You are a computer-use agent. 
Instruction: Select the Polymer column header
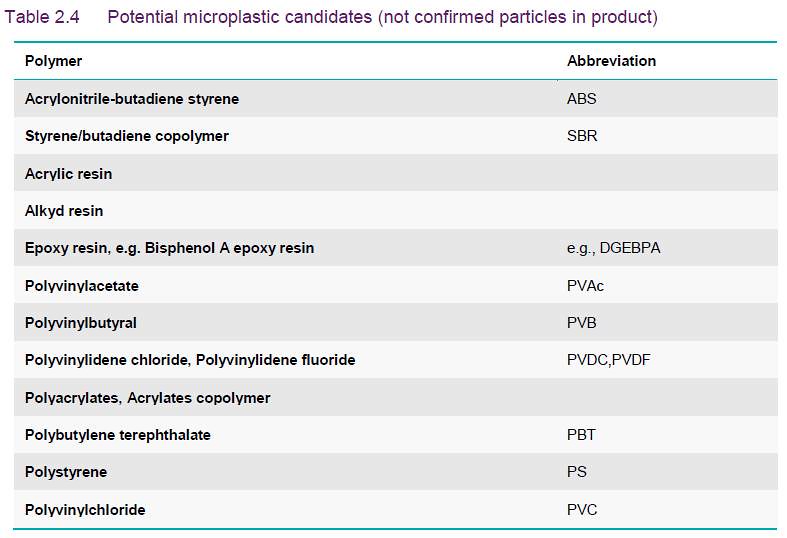[53, 61]
